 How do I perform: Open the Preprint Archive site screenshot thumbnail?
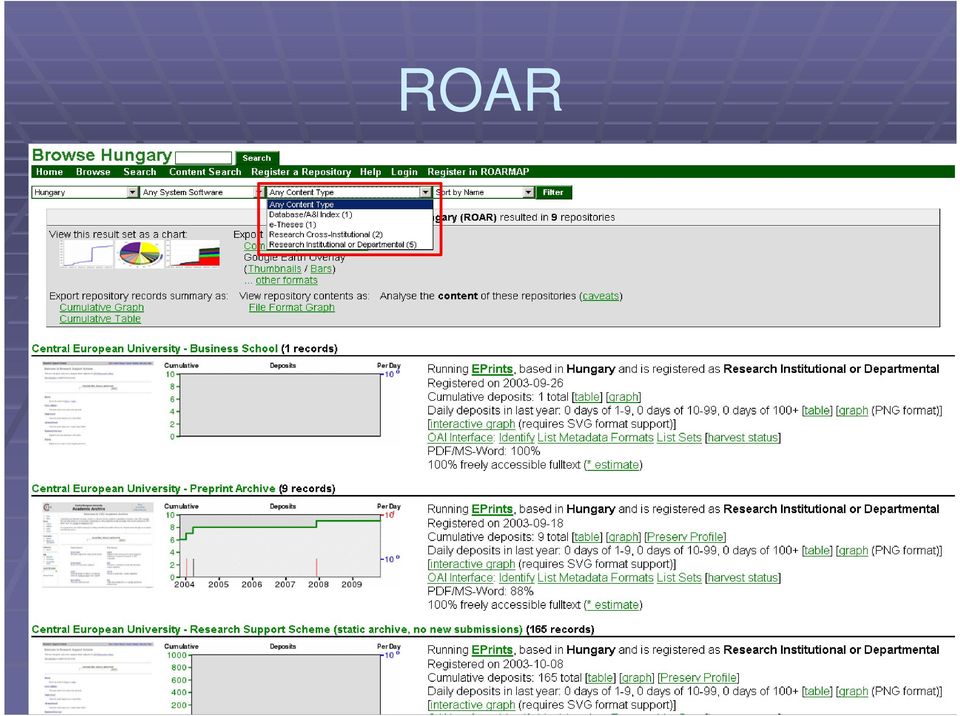[x=97, y=545]
